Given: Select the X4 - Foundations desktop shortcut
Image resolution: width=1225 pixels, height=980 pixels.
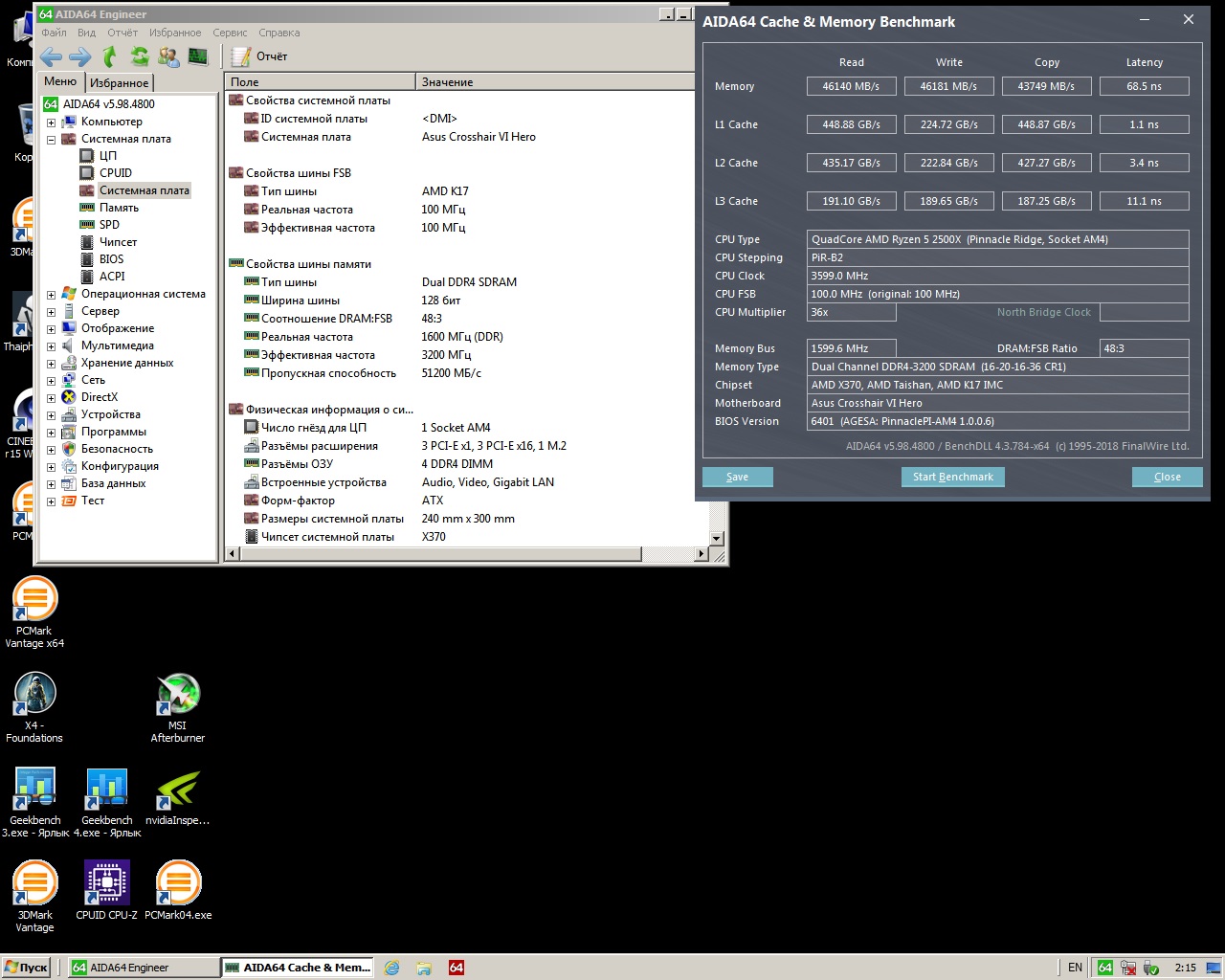Looking at the screenshot, I should (x=34, y=707).
